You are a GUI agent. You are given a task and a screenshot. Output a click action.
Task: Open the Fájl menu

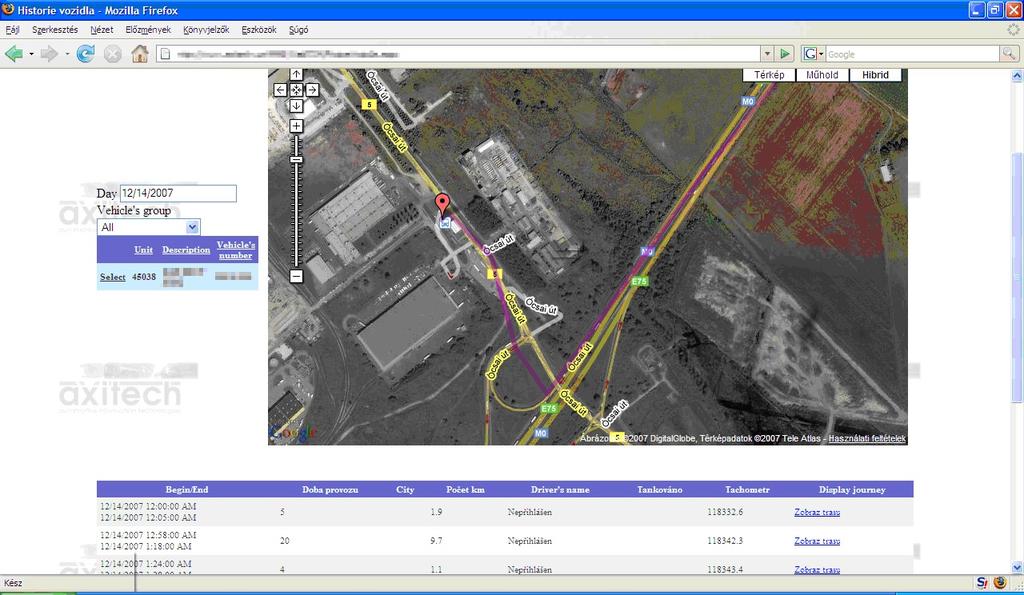[x=12, y=30]
